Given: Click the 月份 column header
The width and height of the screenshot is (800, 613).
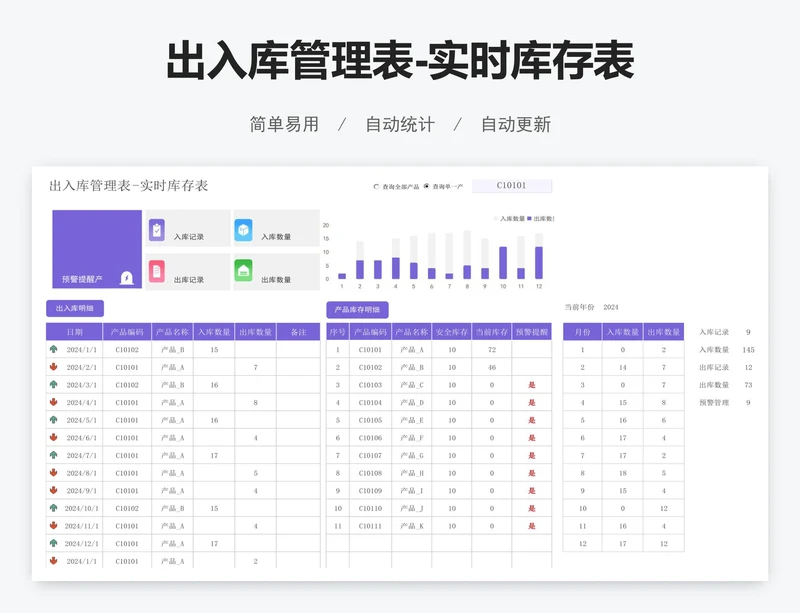Looking at the screenshot, I should (x=583, y=332).
